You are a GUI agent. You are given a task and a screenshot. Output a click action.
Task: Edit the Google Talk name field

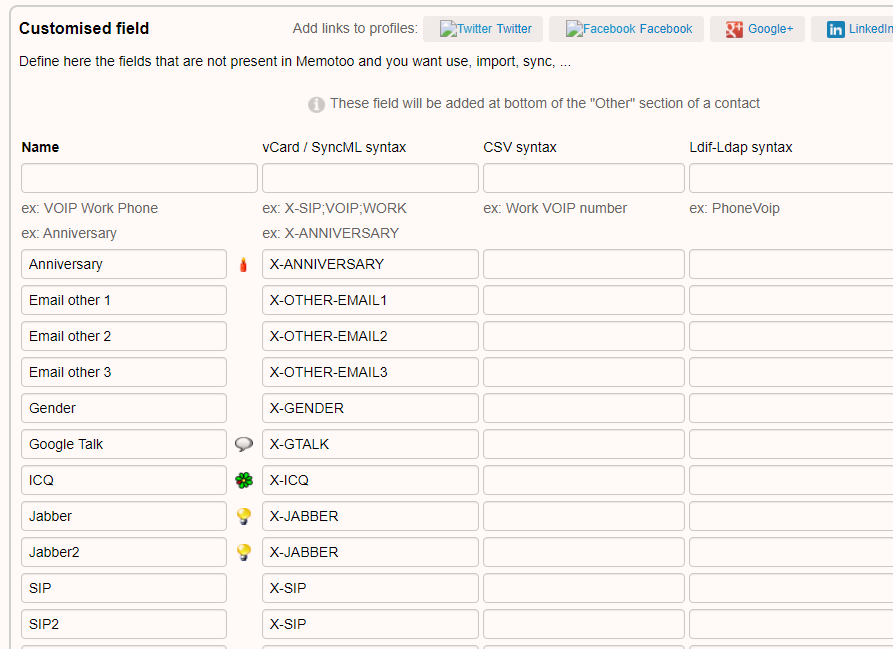click(124, 444)
